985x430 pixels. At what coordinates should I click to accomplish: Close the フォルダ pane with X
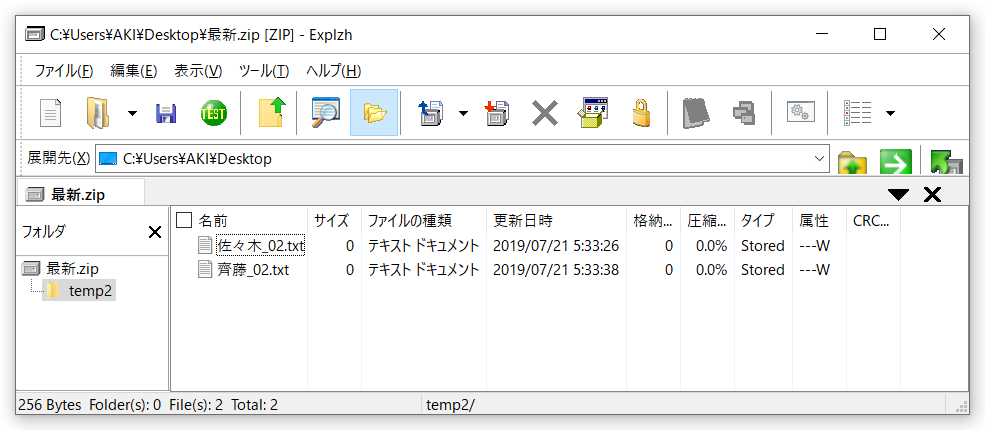point(155,232)
